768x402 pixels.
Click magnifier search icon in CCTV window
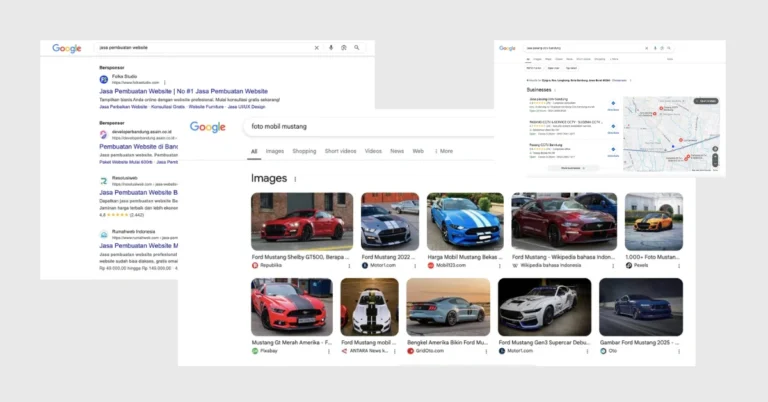click(x=669, y=48)
